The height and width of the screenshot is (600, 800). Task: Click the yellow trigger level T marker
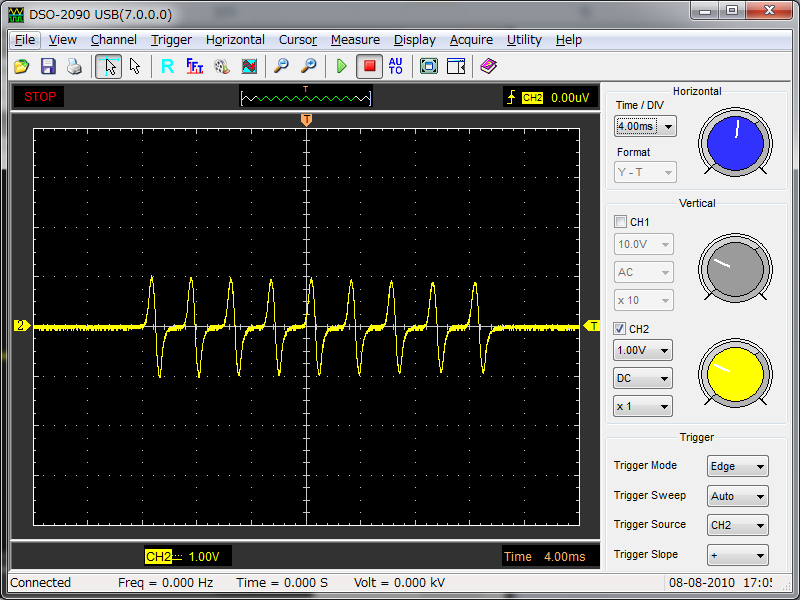[592, 326]
